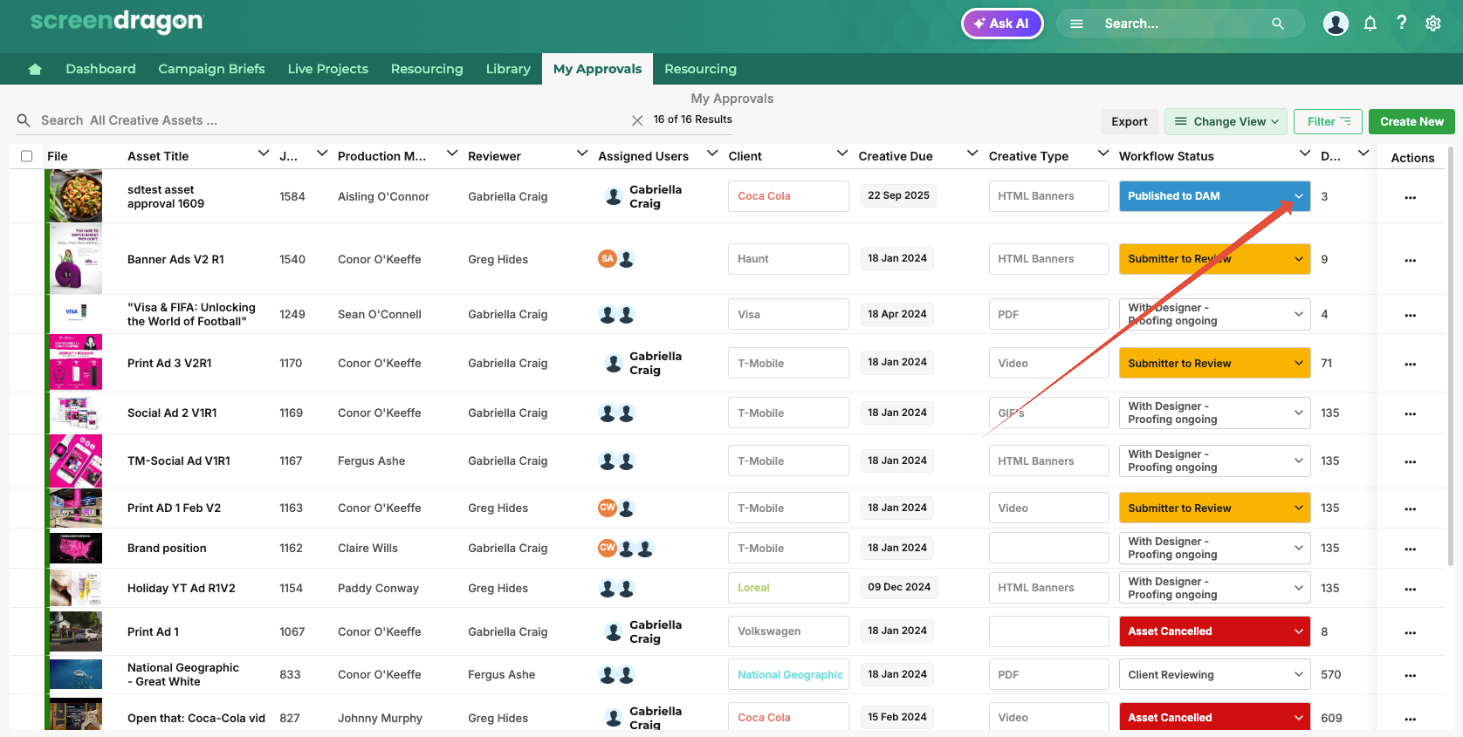Open workflow status dropdown for Banner Ads V2 R1

1214,259
